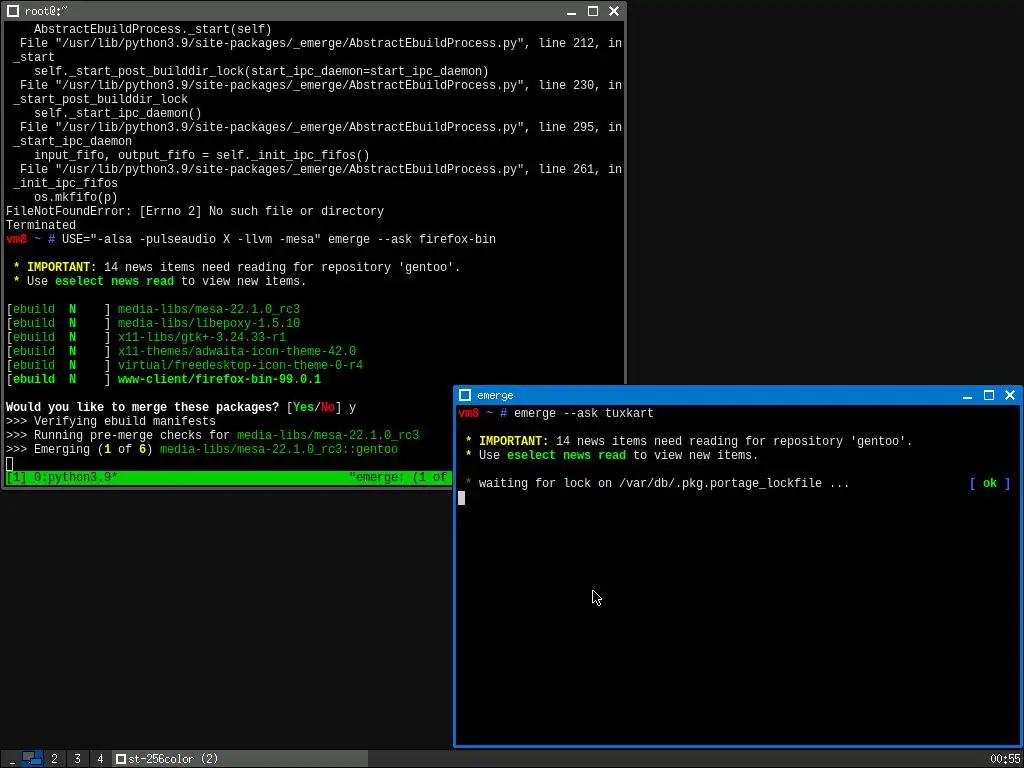Click the 00:55 clock in the taskbar

(x=1004, y=759)
